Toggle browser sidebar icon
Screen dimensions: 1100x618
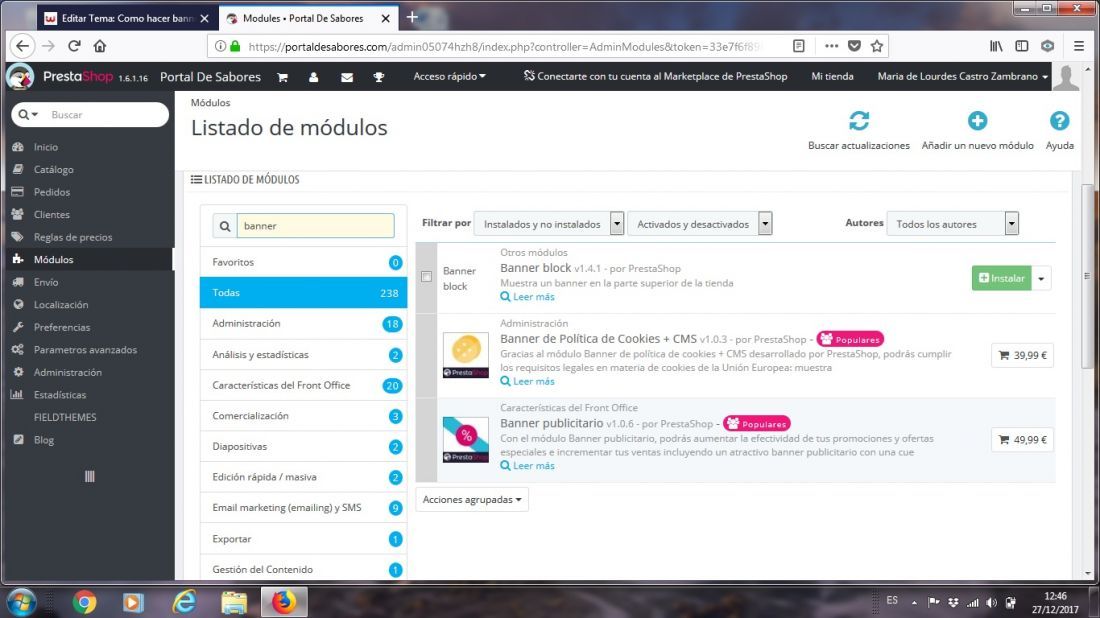(x=1021, y=46)
